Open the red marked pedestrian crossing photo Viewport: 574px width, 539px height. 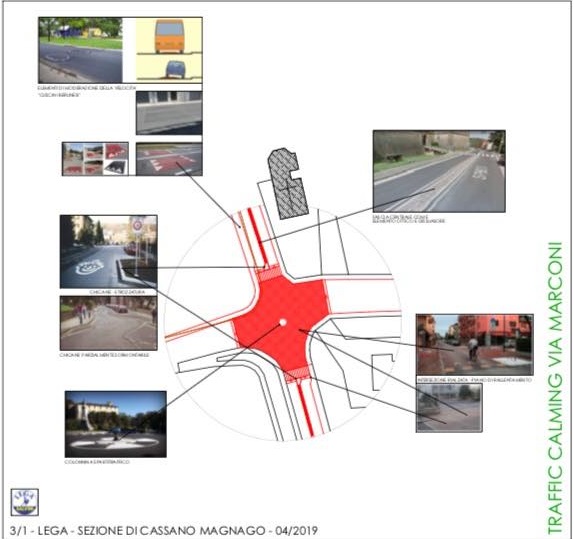(169, 159)
